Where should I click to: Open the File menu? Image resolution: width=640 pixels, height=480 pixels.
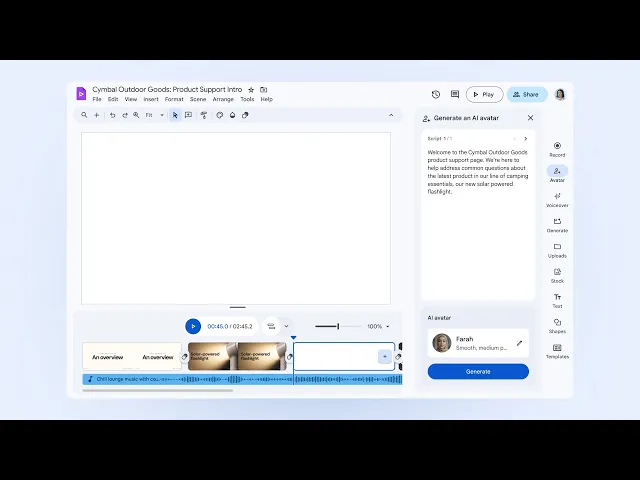pyautogui.click(x=97, y=99)
